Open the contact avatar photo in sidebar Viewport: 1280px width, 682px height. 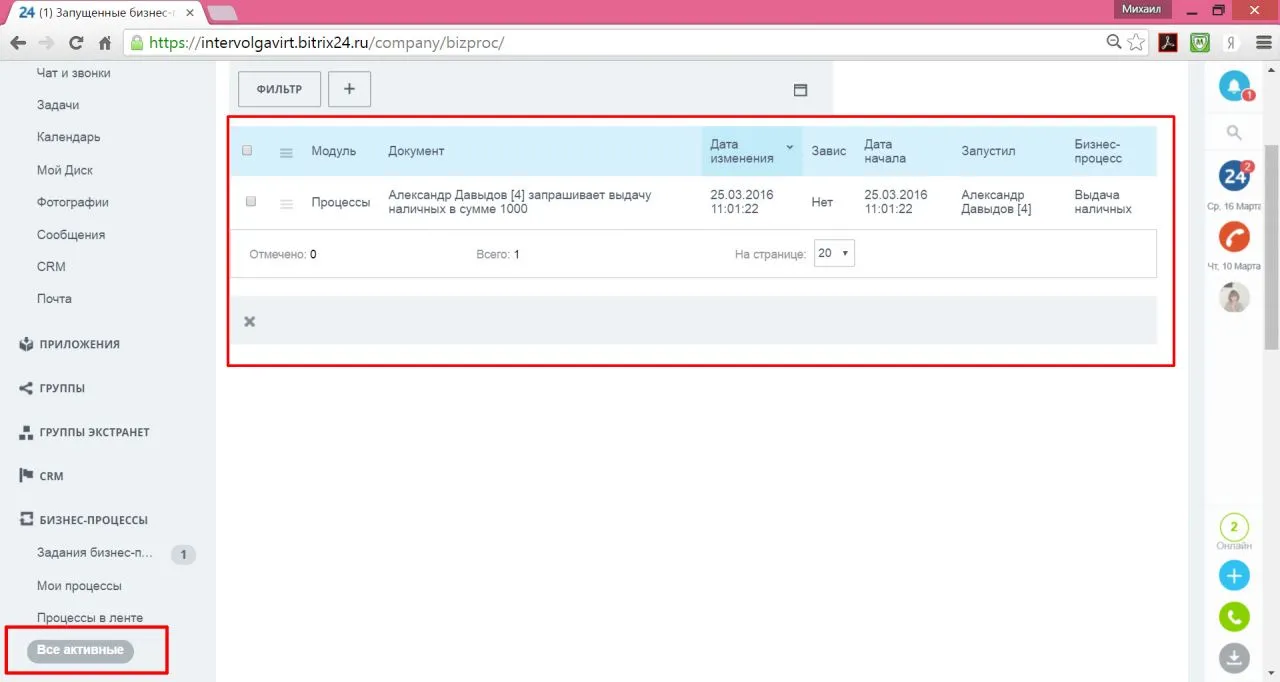click(x=1234, y=297)
